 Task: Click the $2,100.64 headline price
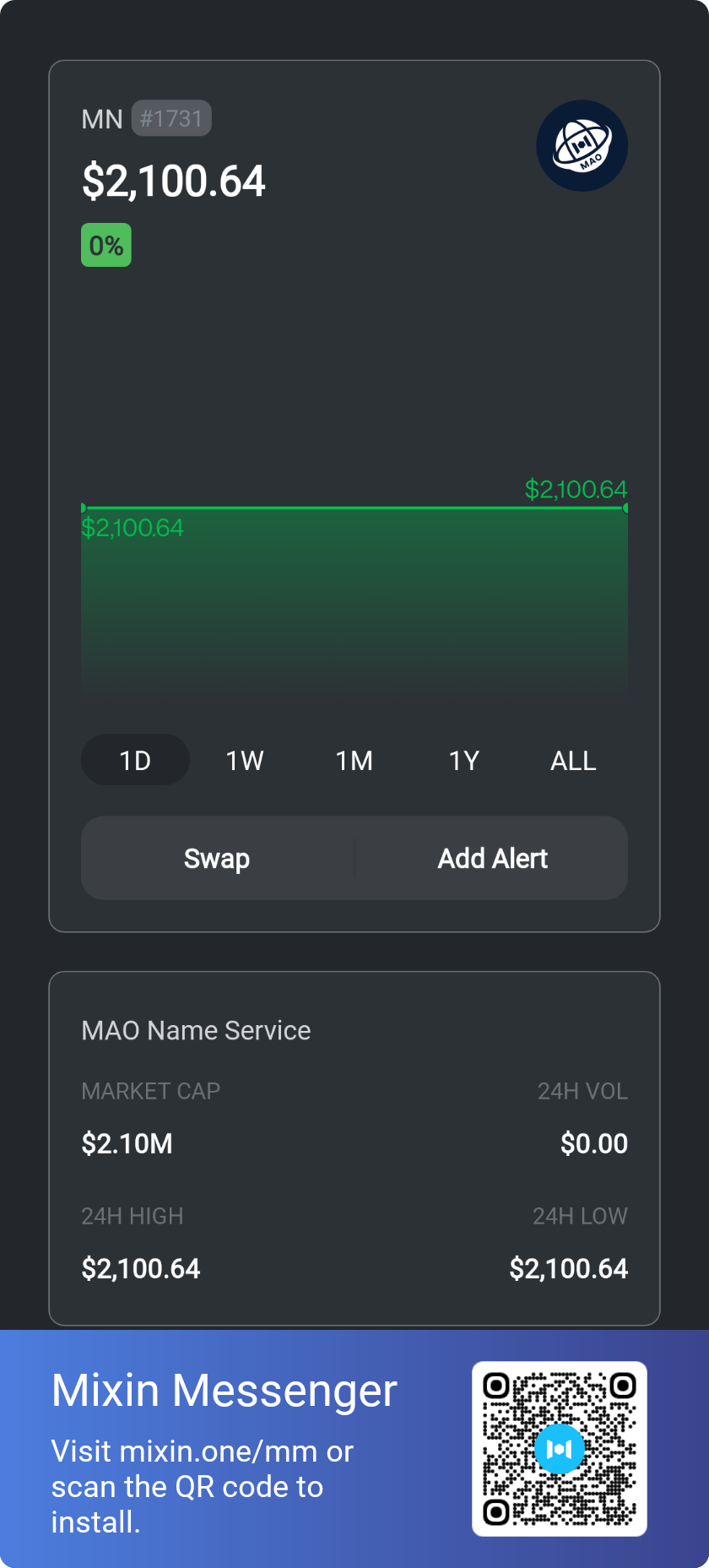(174, 182)
